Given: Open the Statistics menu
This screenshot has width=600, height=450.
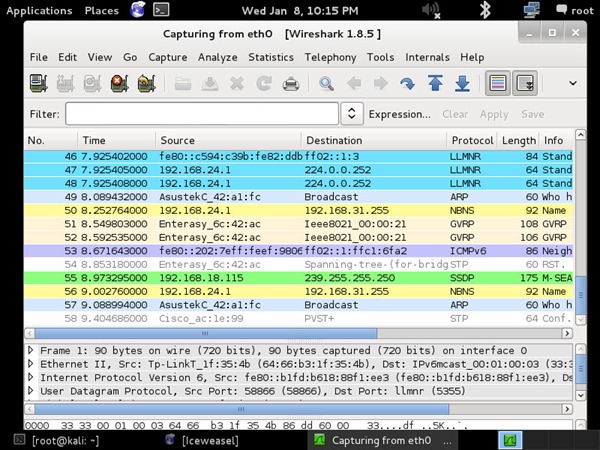Looking at the screenshot, I should pos(271,57).
